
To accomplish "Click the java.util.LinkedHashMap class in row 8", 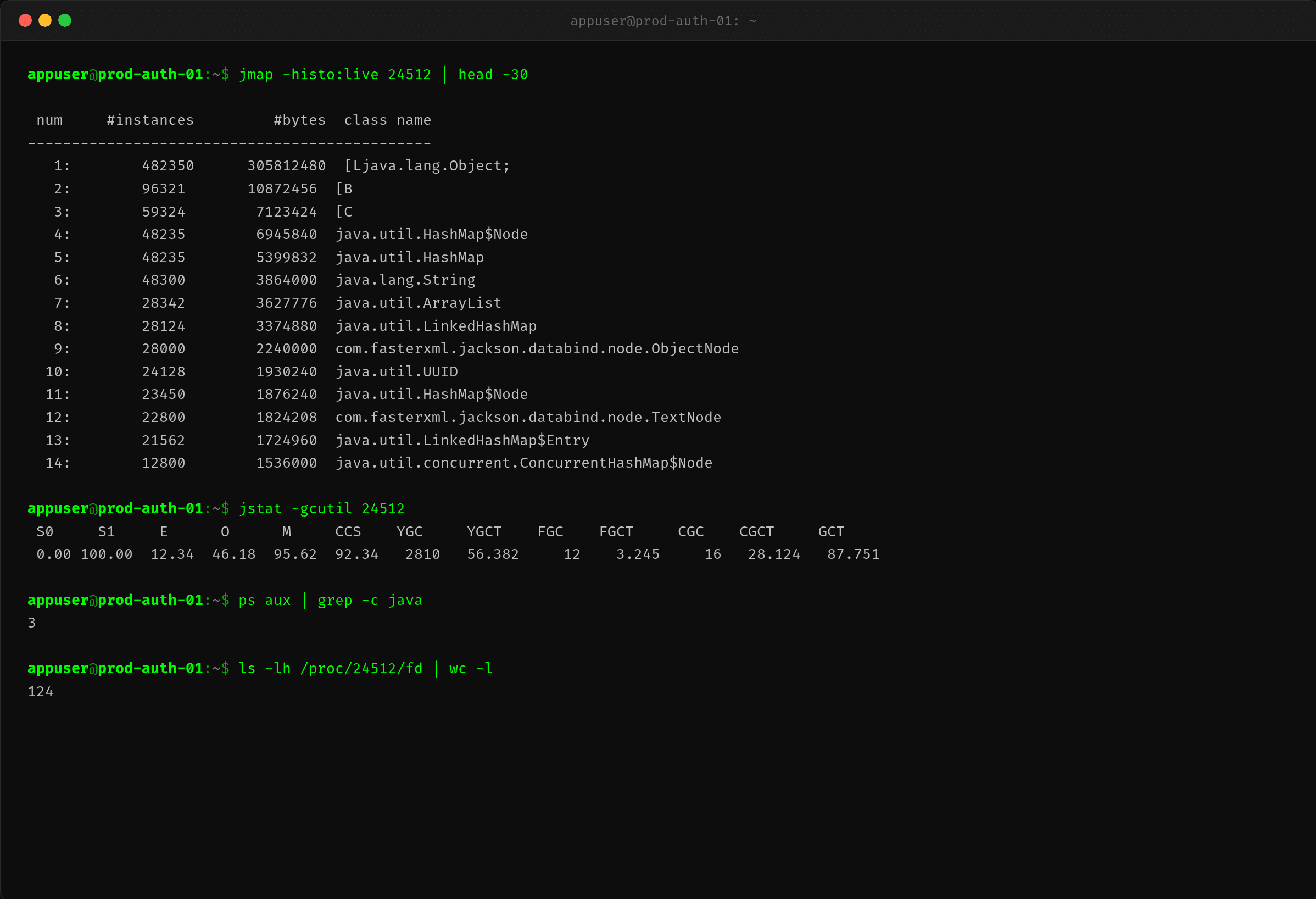I will click(436, 326).
